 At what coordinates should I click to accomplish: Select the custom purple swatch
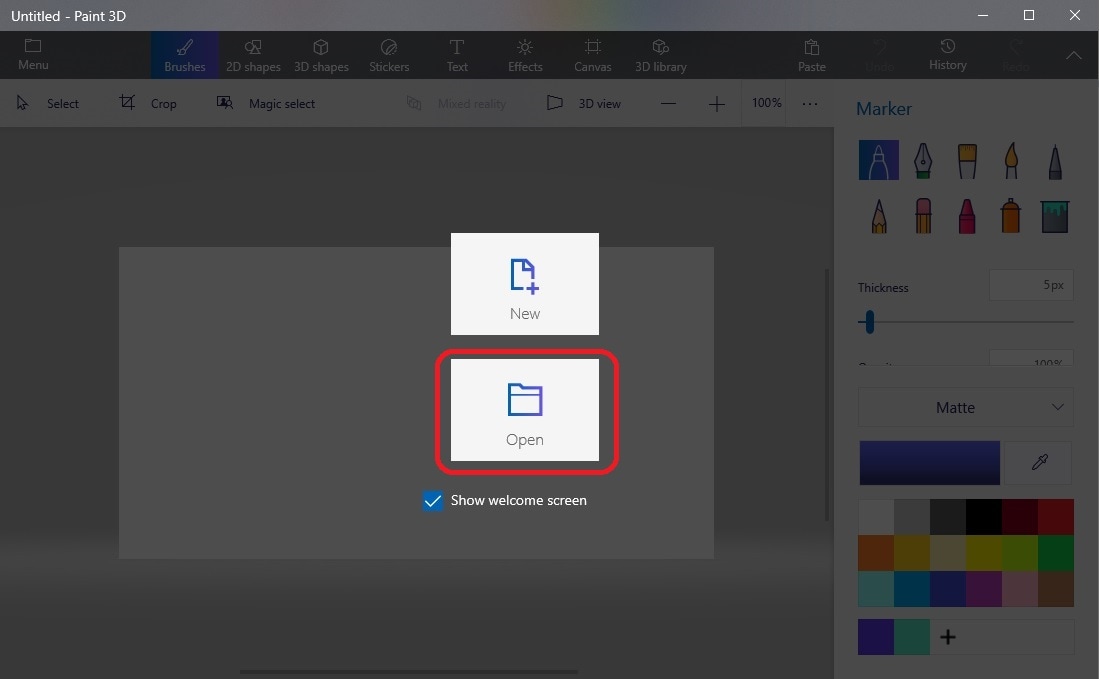(876, 637)
